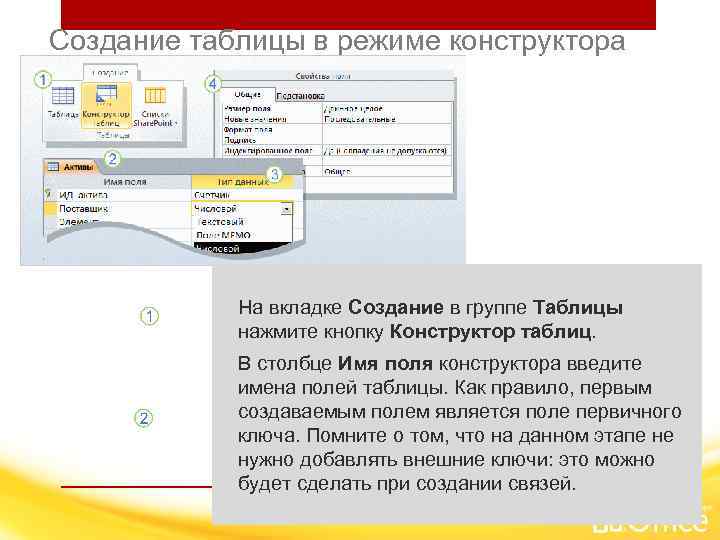The width and height of the screenshot is (720, 540).
Task: Click the Счетчик data type cell
Action: pos(243,195)
